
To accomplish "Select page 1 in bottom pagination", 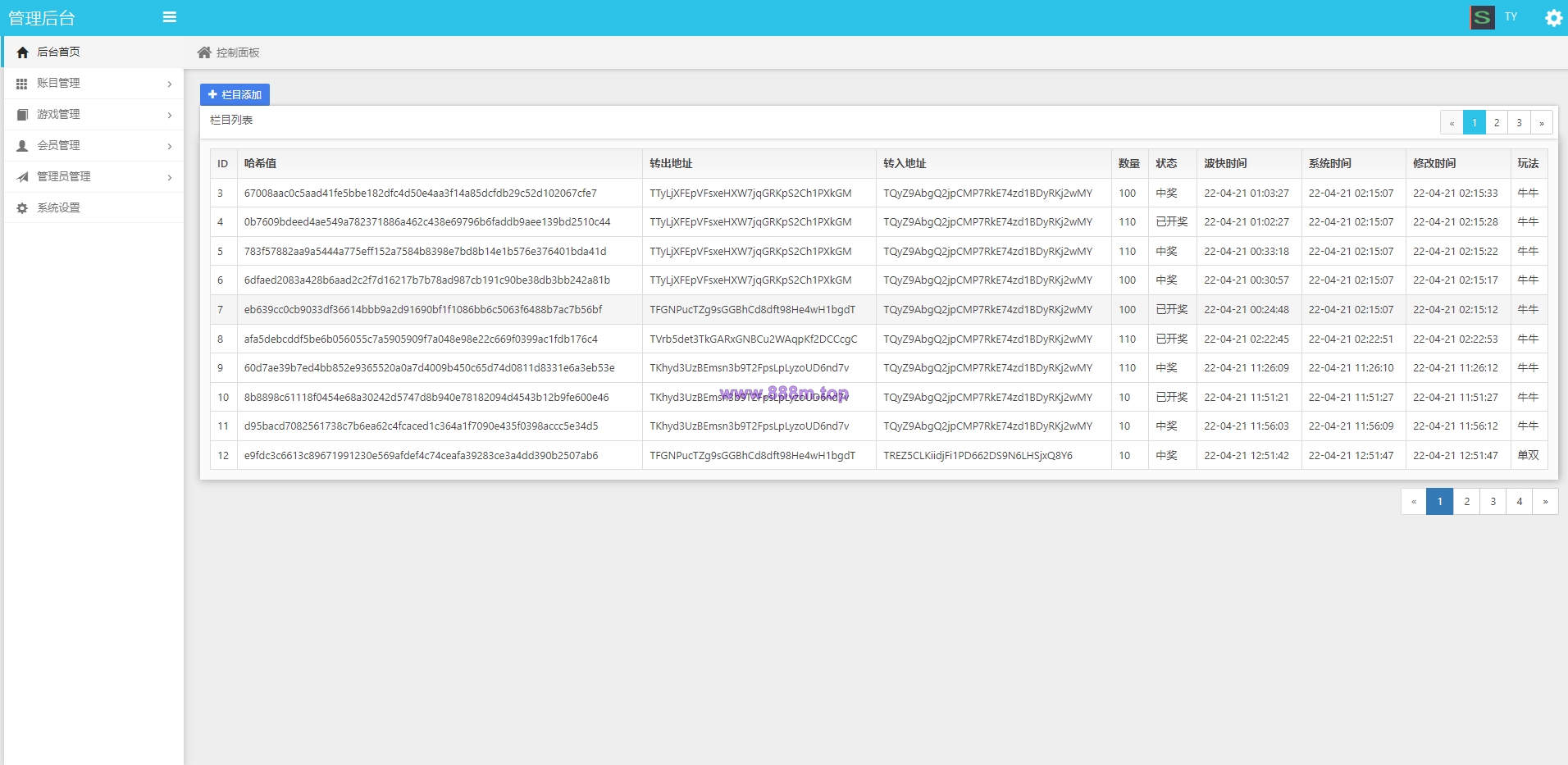I will pos(1440,501).
